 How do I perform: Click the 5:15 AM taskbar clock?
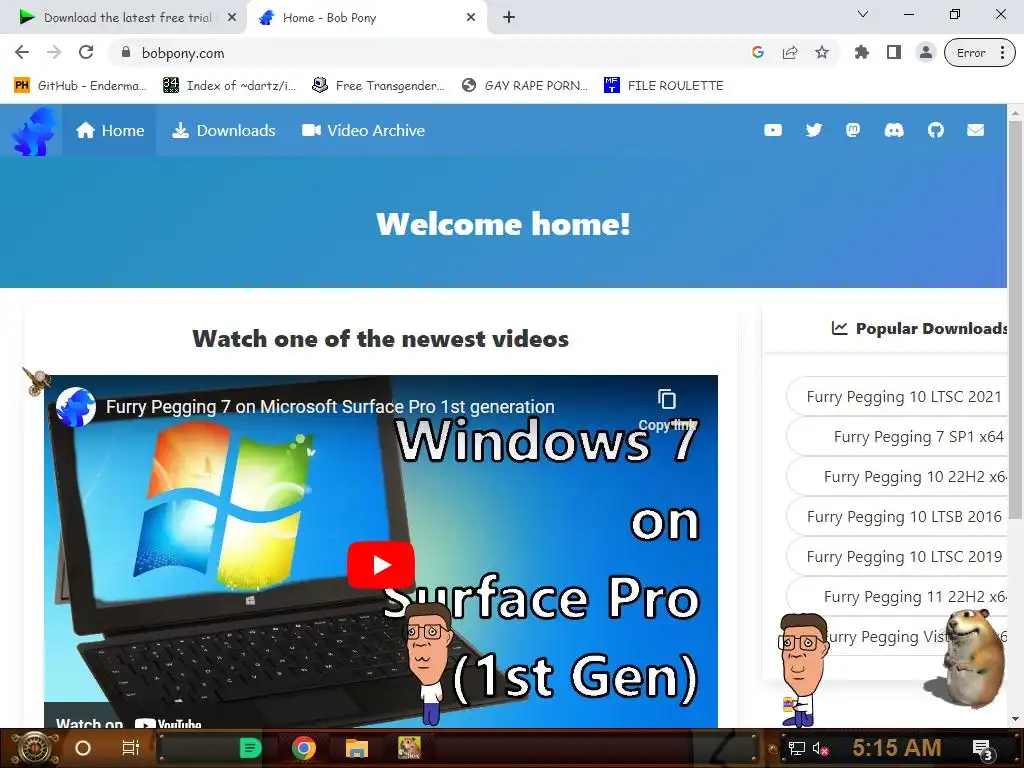pyautogui.click(x=896, y=748)
